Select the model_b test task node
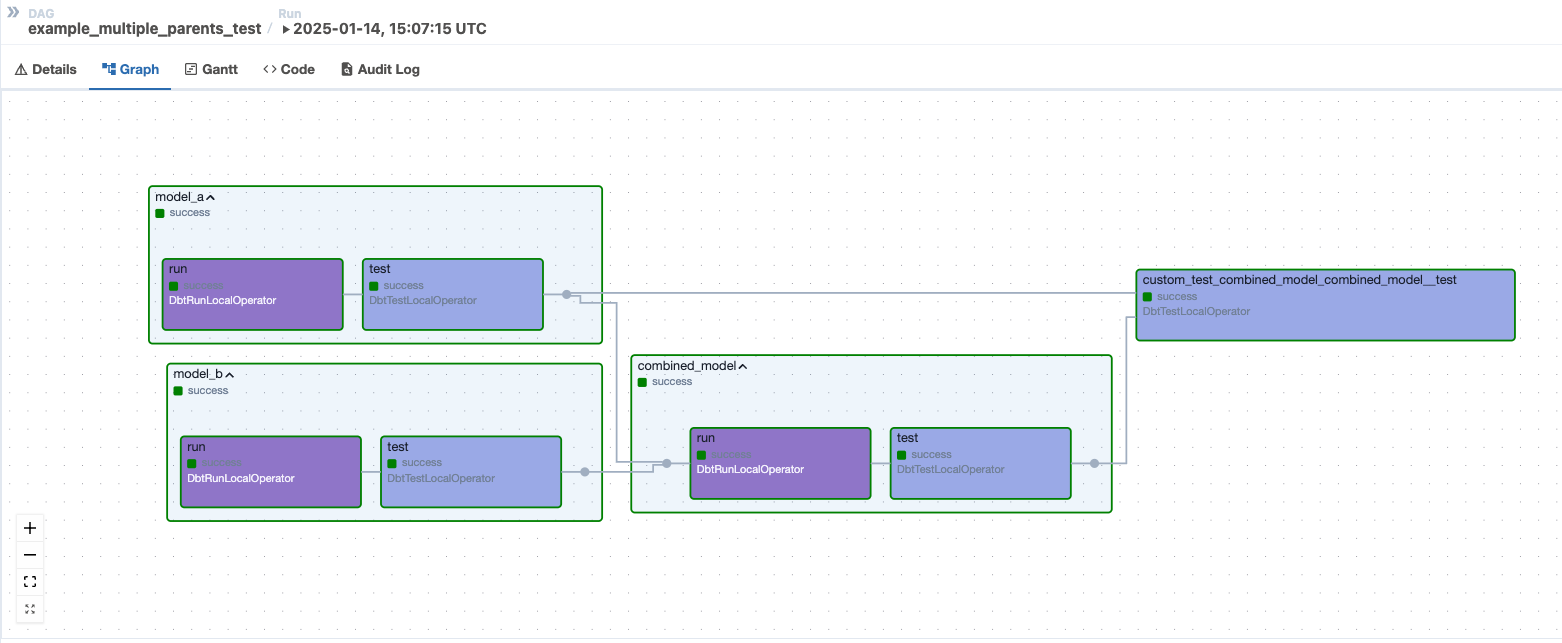The image size is (1562, 643). point(471,472)
